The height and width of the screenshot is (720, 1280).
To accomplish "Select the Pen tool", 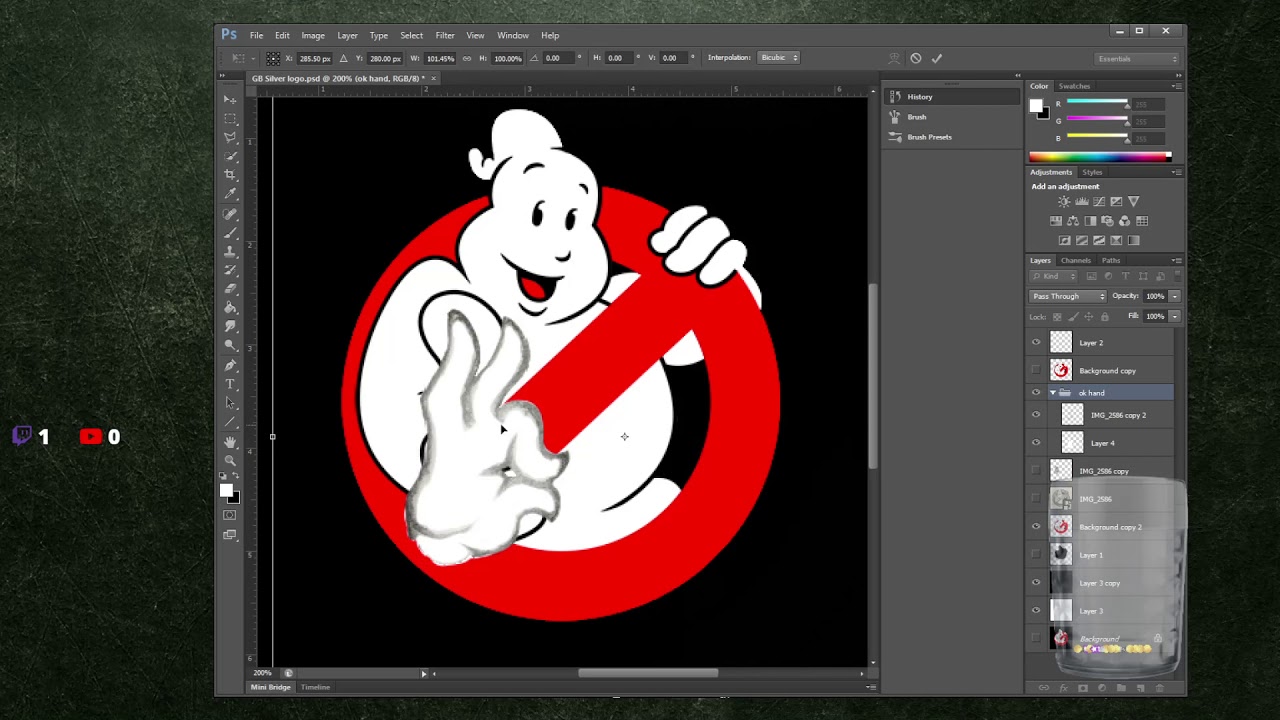I will tap(230, 366).
